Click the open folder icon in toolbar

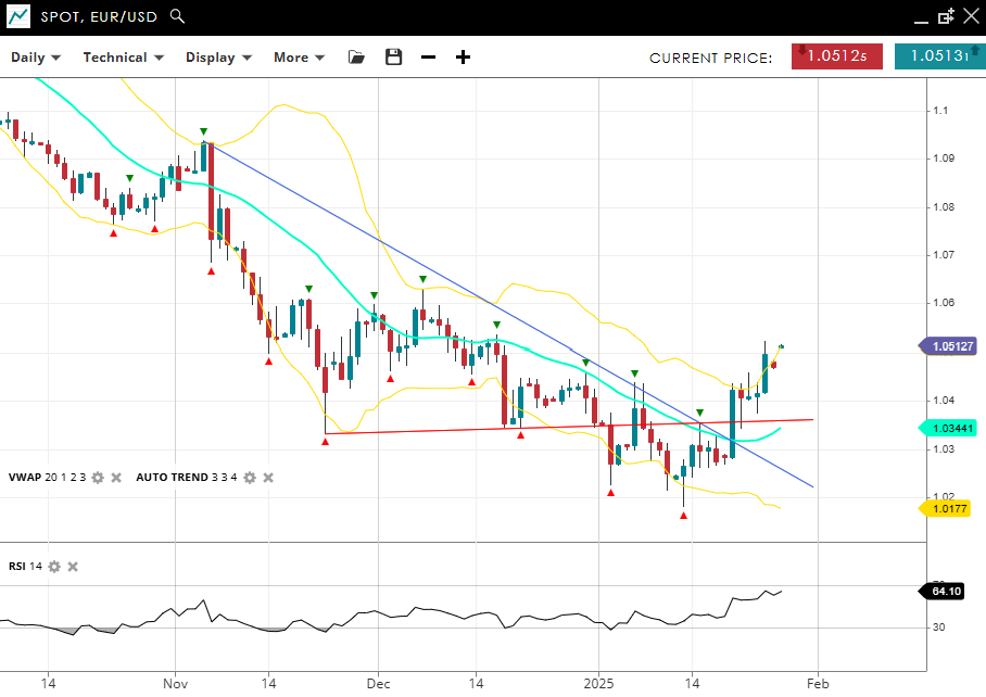[356, 57]
